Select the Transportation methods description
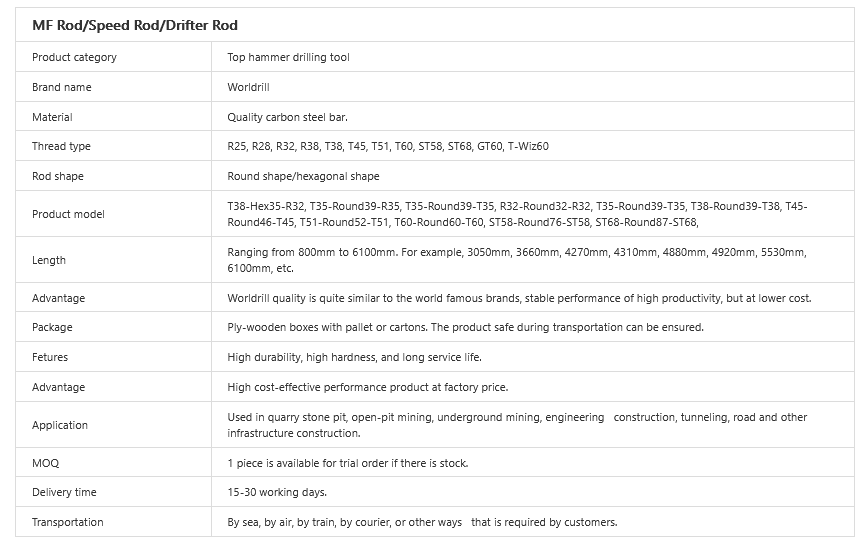This screenshot has width=864, height=555. 422,522
